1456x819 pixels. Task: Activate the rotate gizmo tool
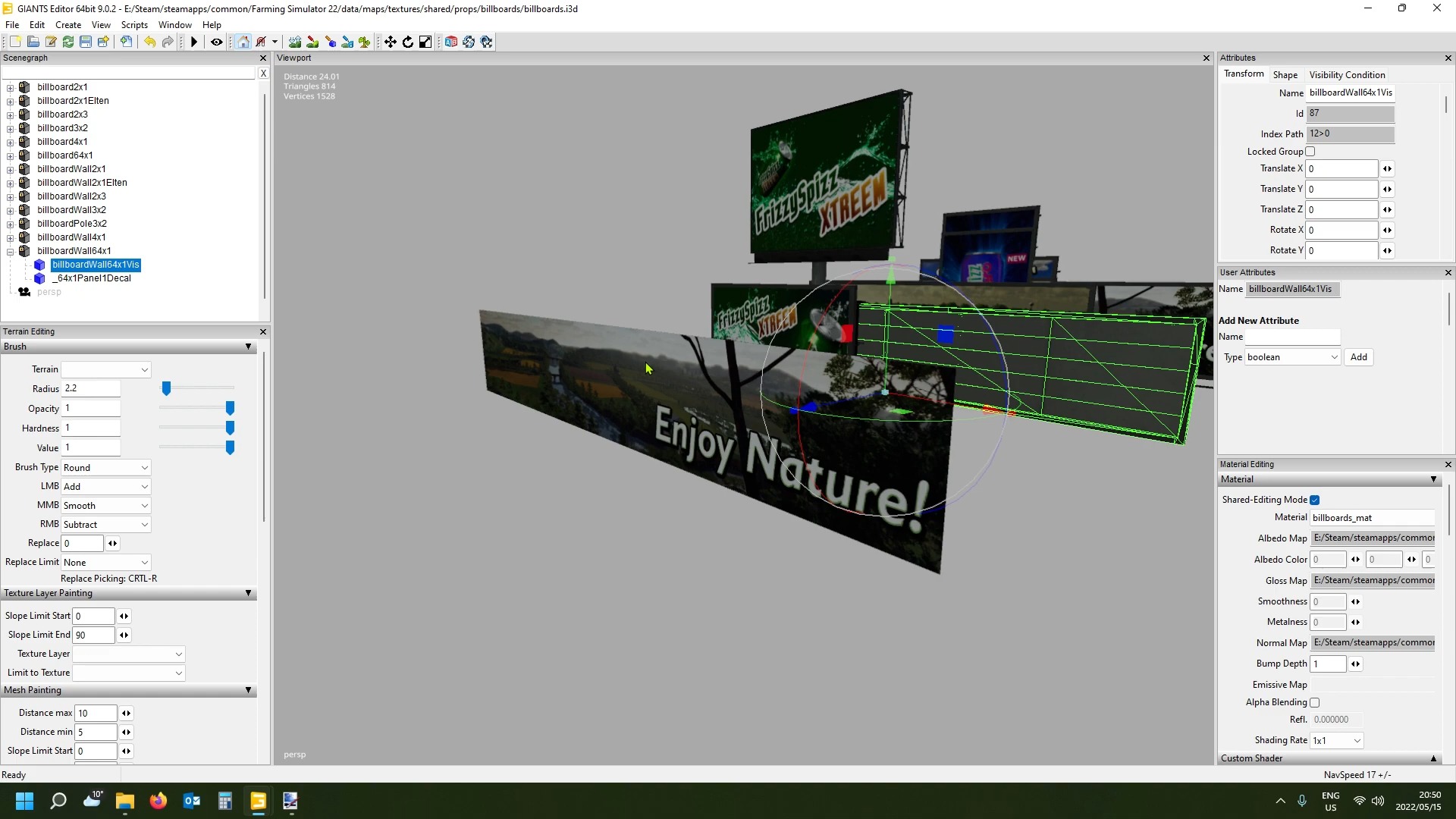pos(408,42)
